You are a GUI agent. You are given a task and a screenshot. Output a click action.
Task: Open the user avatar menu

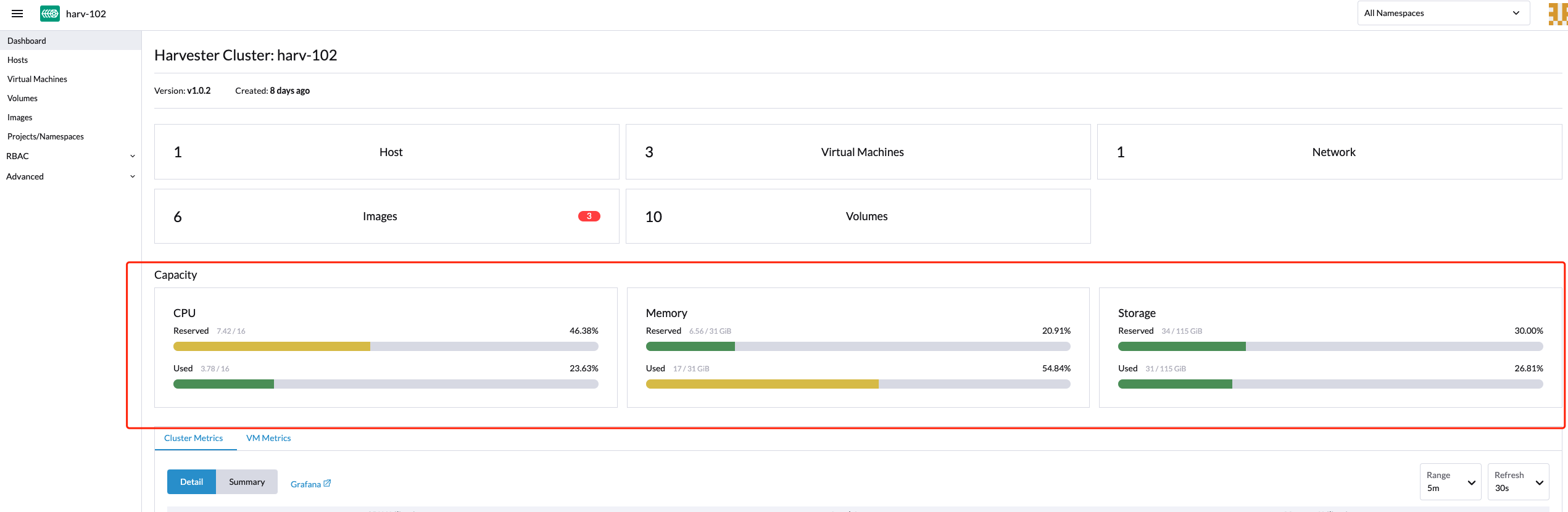(x=1558, y=14)
